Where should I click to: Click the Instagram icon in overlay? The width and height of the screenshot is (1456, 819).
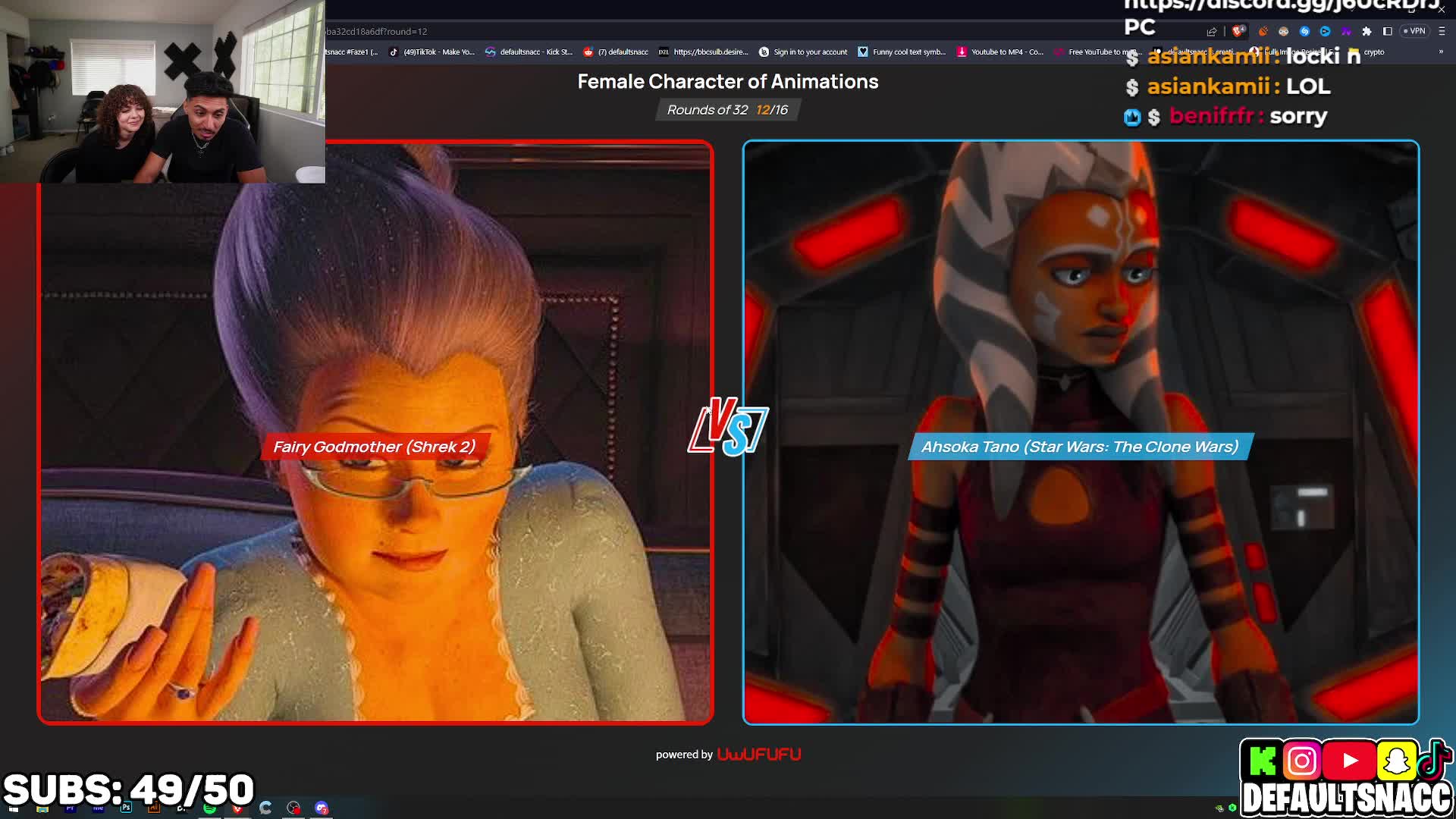click(1302, 761)
